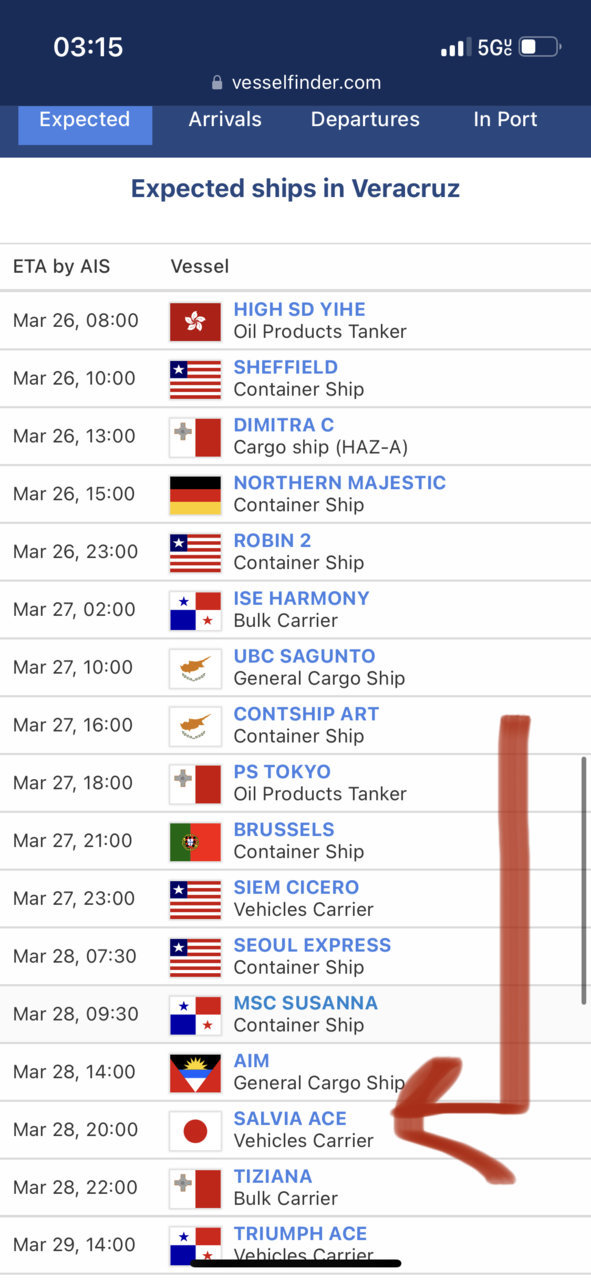591x1280 pixels.
Task: Open the SALVIA ACE vessel link
Action: pyautogui.click(x=290, y=1119)
